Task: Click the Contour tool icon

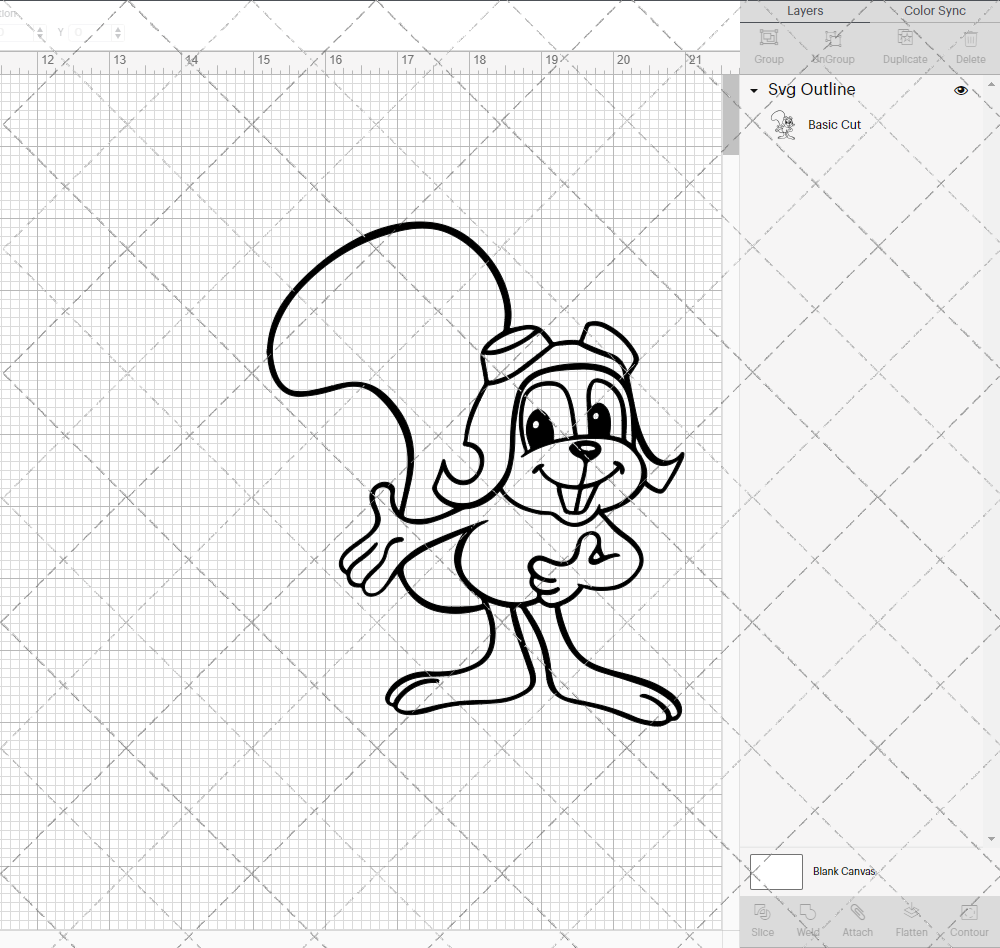Action: pos(969,912)
